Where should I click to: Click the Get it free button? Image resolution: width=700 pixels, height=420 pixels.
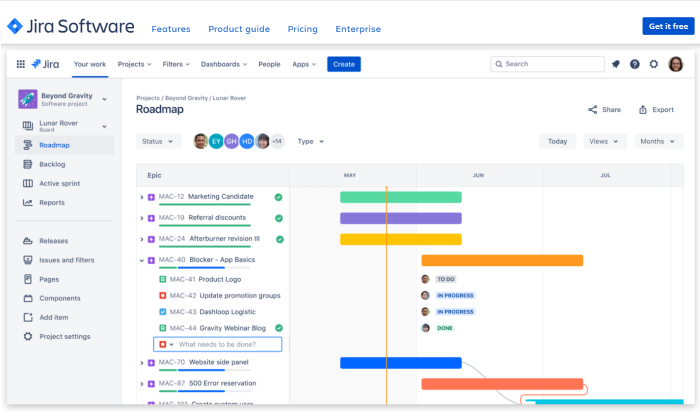(668, 26)
